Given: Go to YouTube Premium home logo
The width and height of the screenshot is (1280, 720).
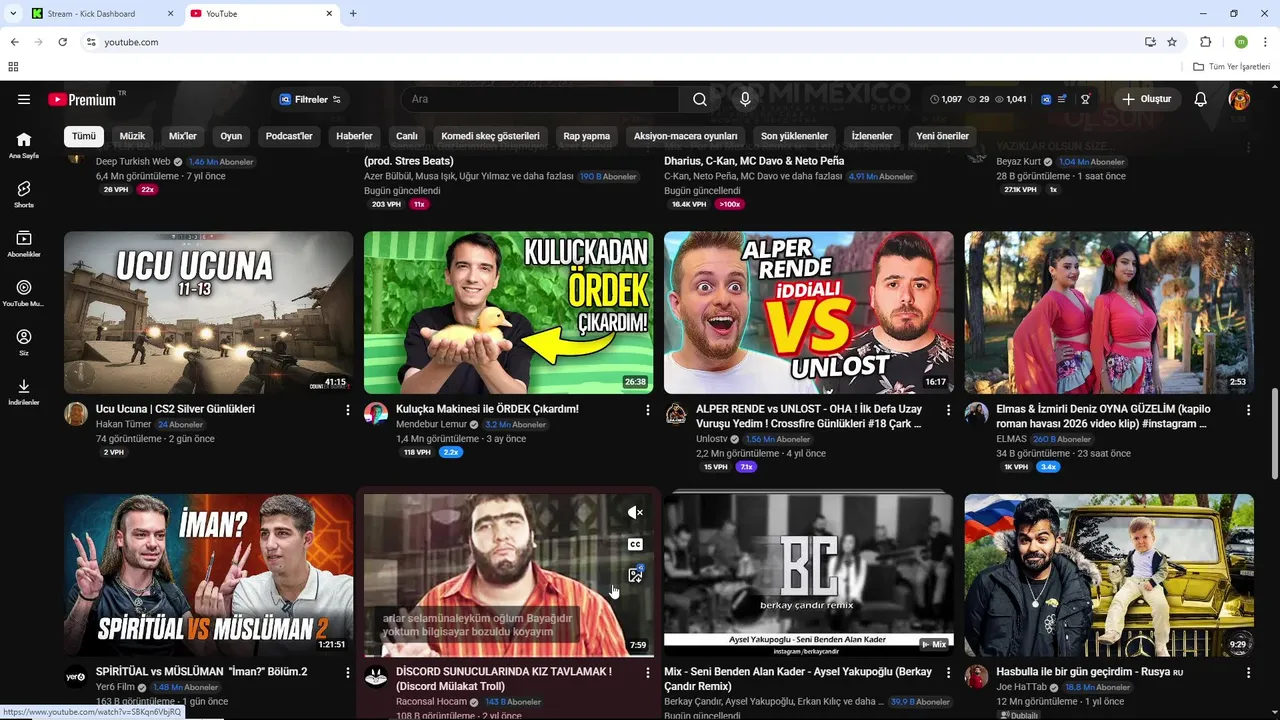Looking at the screenshot, I should tap(82, 99).
